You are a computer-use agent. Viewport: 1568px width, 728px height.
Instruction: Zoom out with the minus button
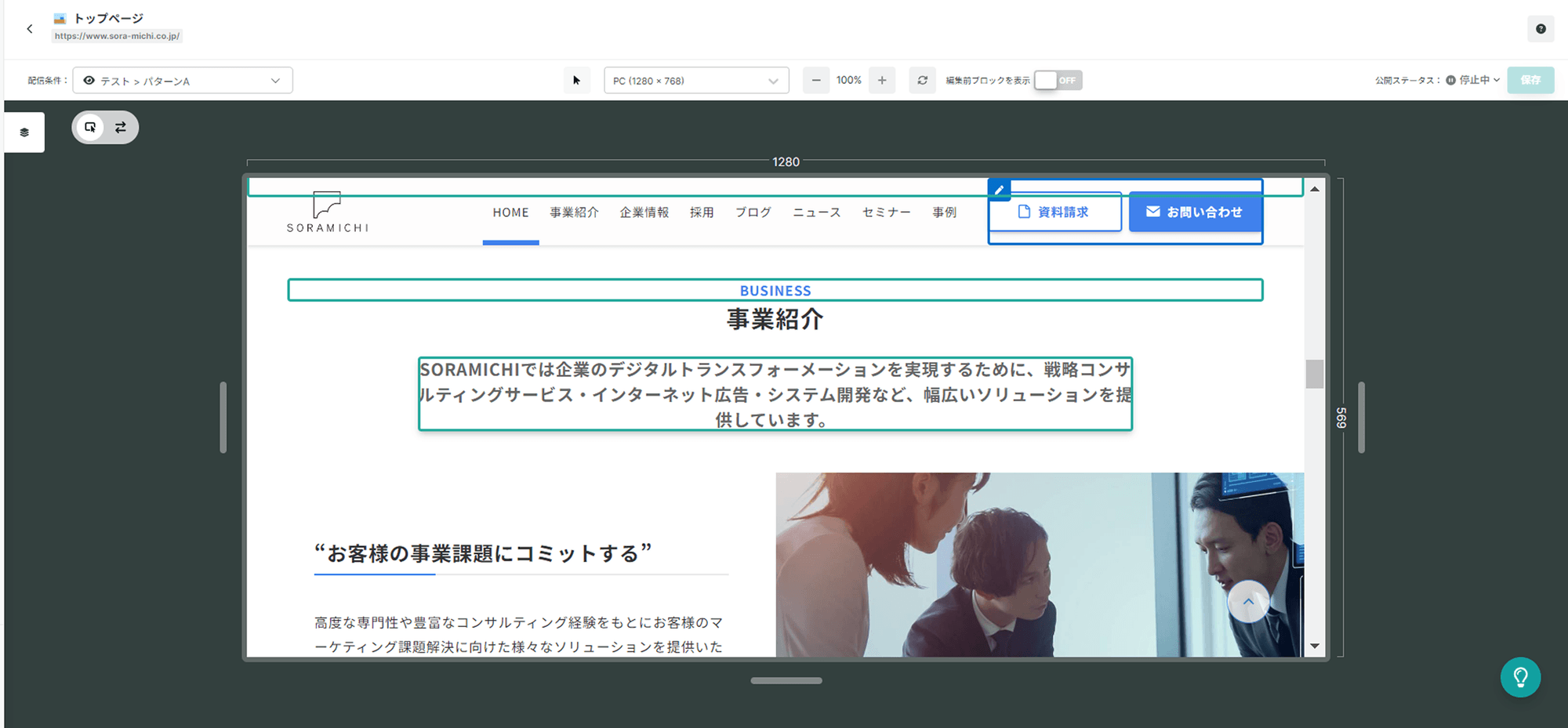coord(816,81)
